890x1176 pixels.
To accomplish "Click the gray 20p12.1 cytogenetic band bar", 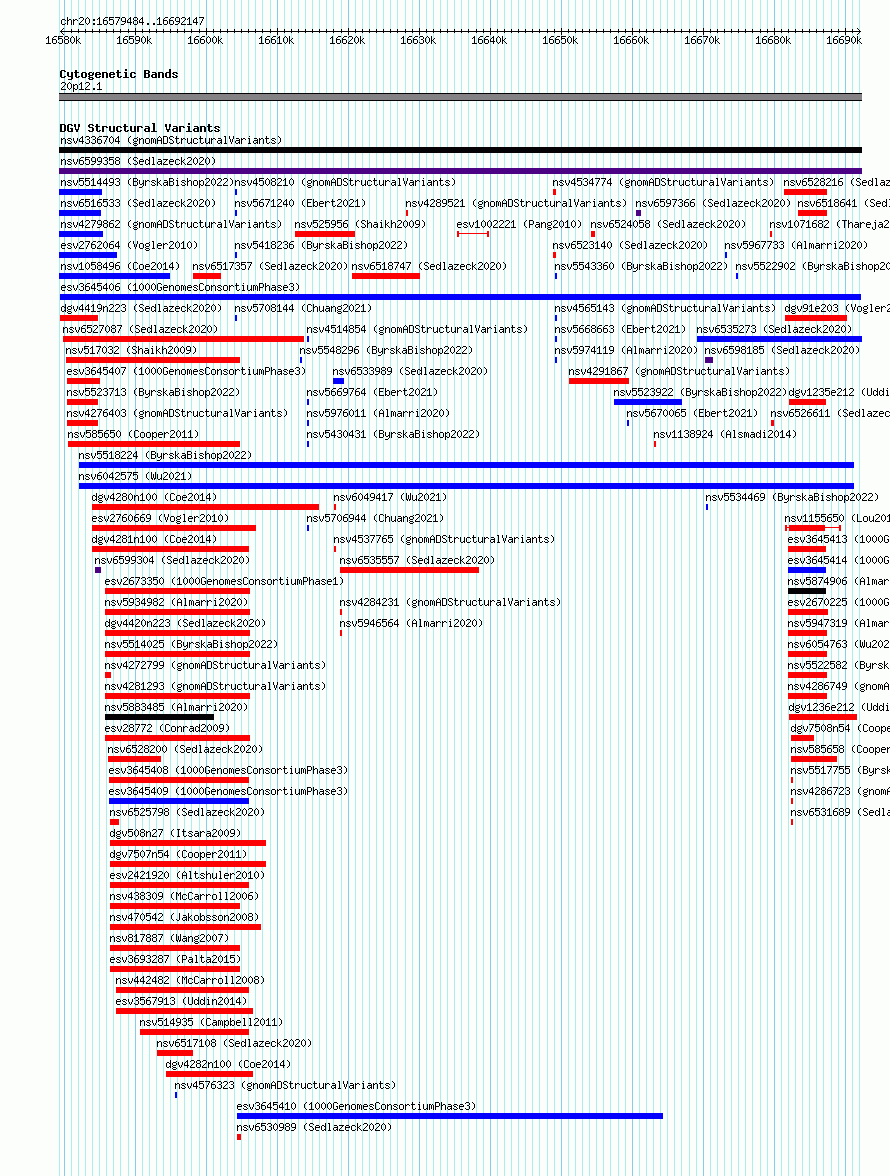I will click(x=460, y=97).
